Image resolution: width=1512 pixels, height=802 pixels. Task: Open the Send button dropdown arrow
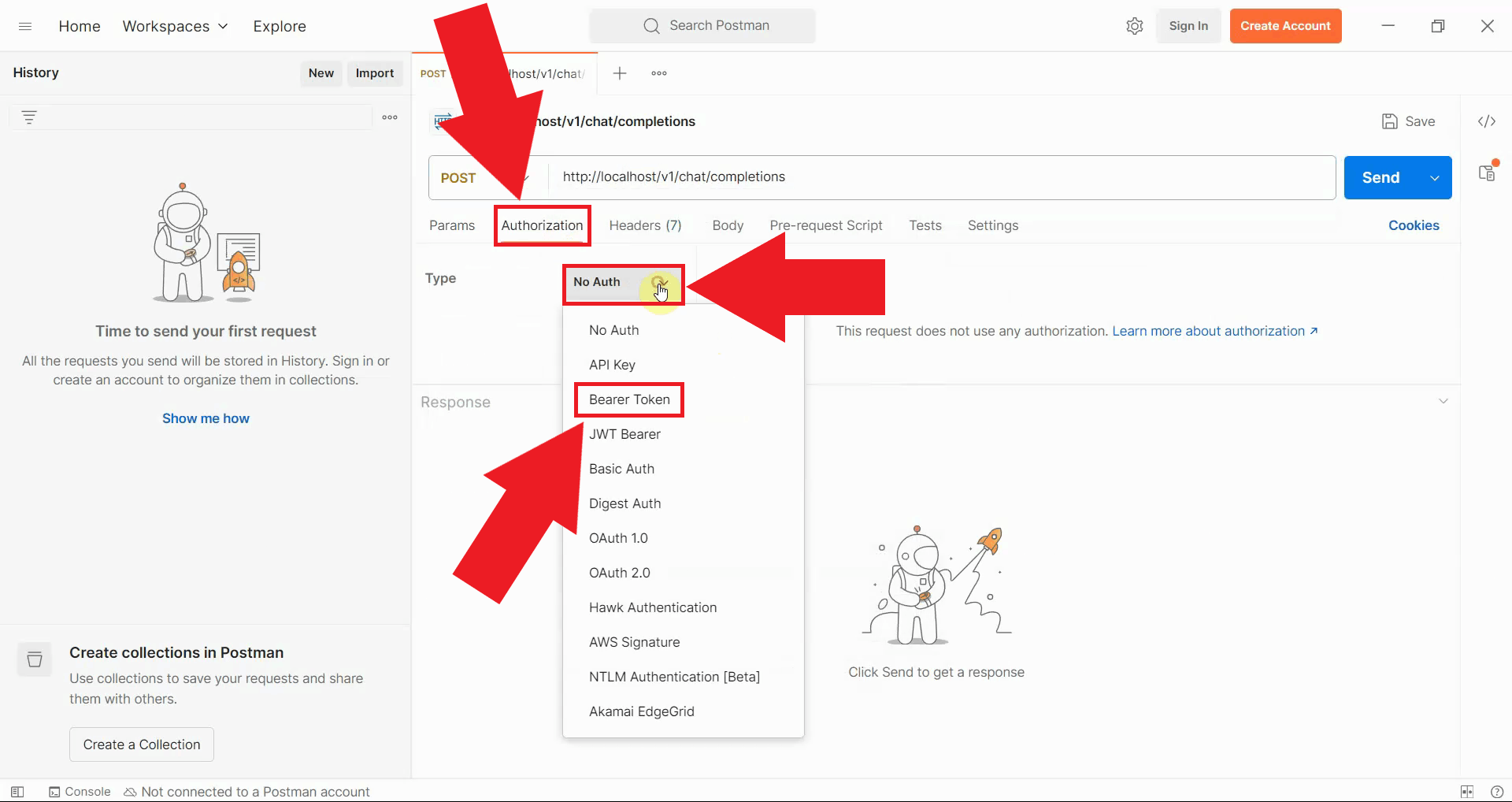(x=1435, y=178)
